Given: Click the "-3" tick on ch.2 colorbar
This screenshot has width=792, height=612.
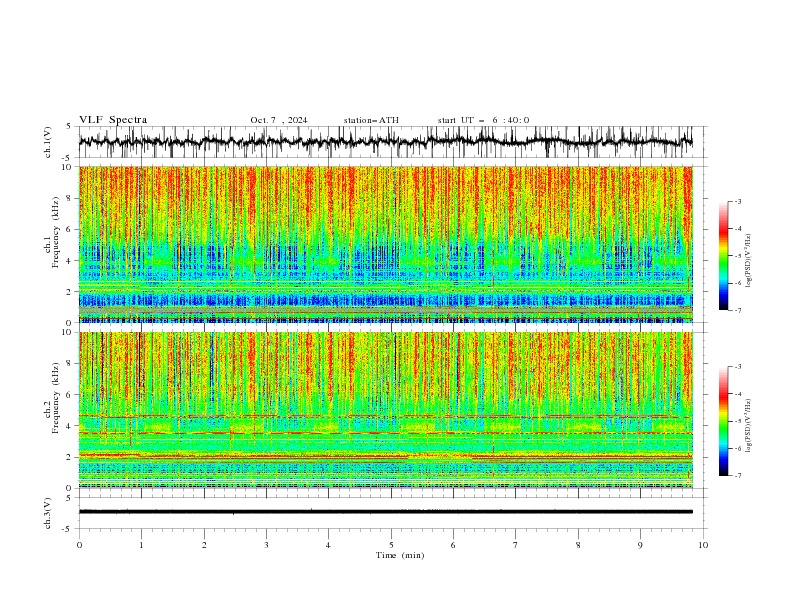Looking at the screenshot, I should pyautogui.click(x=737, y=367).
